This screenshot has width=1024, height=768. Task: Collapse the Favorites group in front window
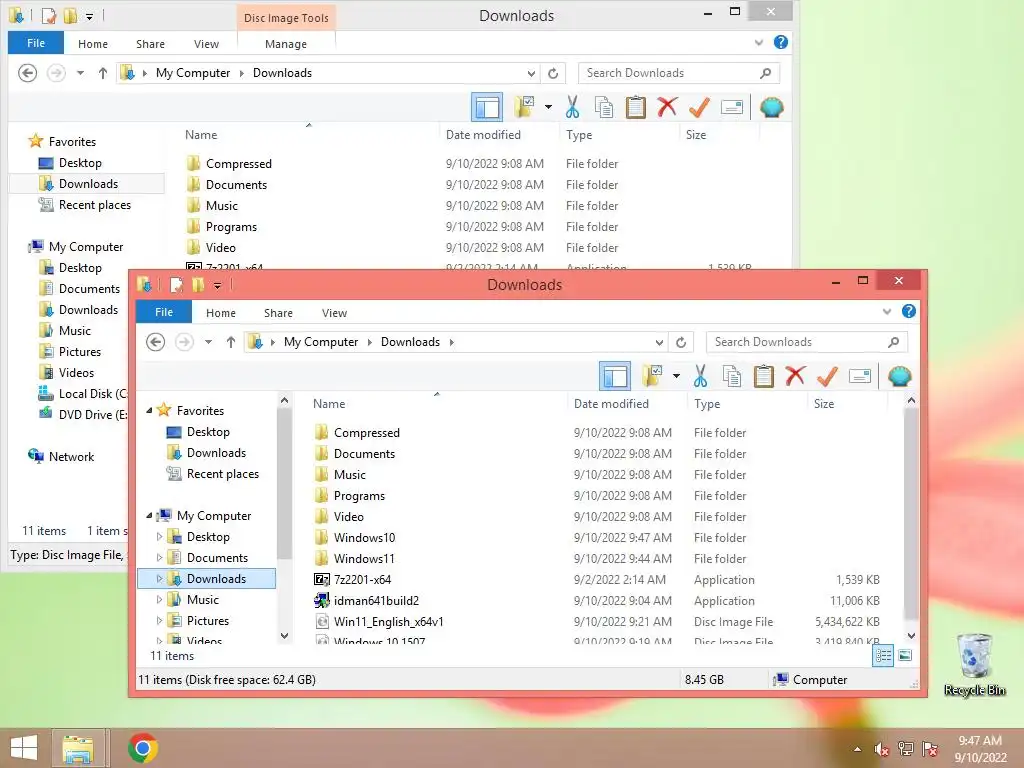[150, 411]
